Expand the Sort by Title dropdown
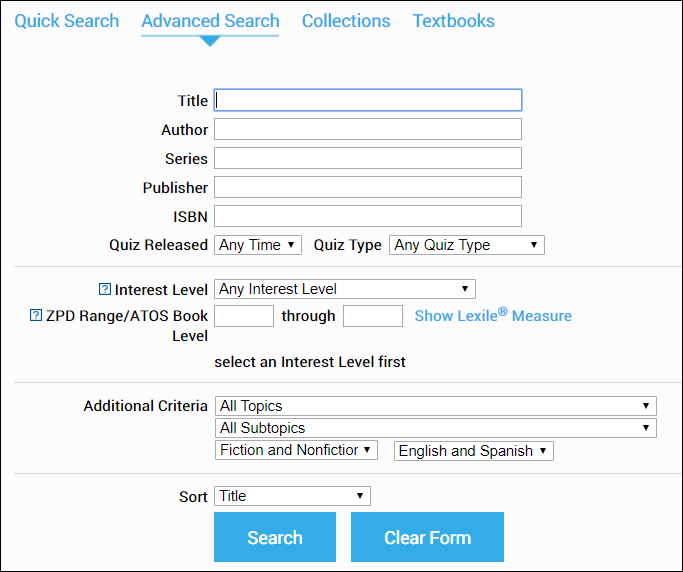The height and width of the screenshot is (572, 683). pyautogui.click(x=292, y=496)
